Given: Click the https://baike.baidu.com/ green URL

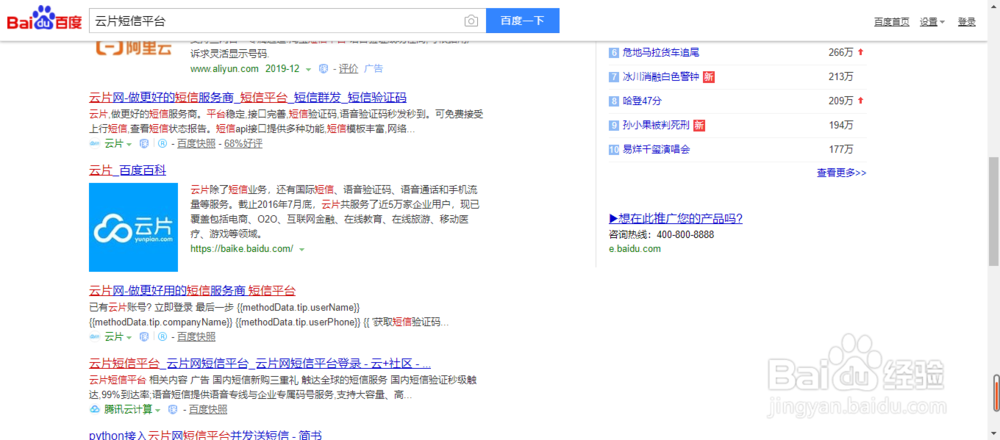Looking at the screenshot, I should point(242,249).
